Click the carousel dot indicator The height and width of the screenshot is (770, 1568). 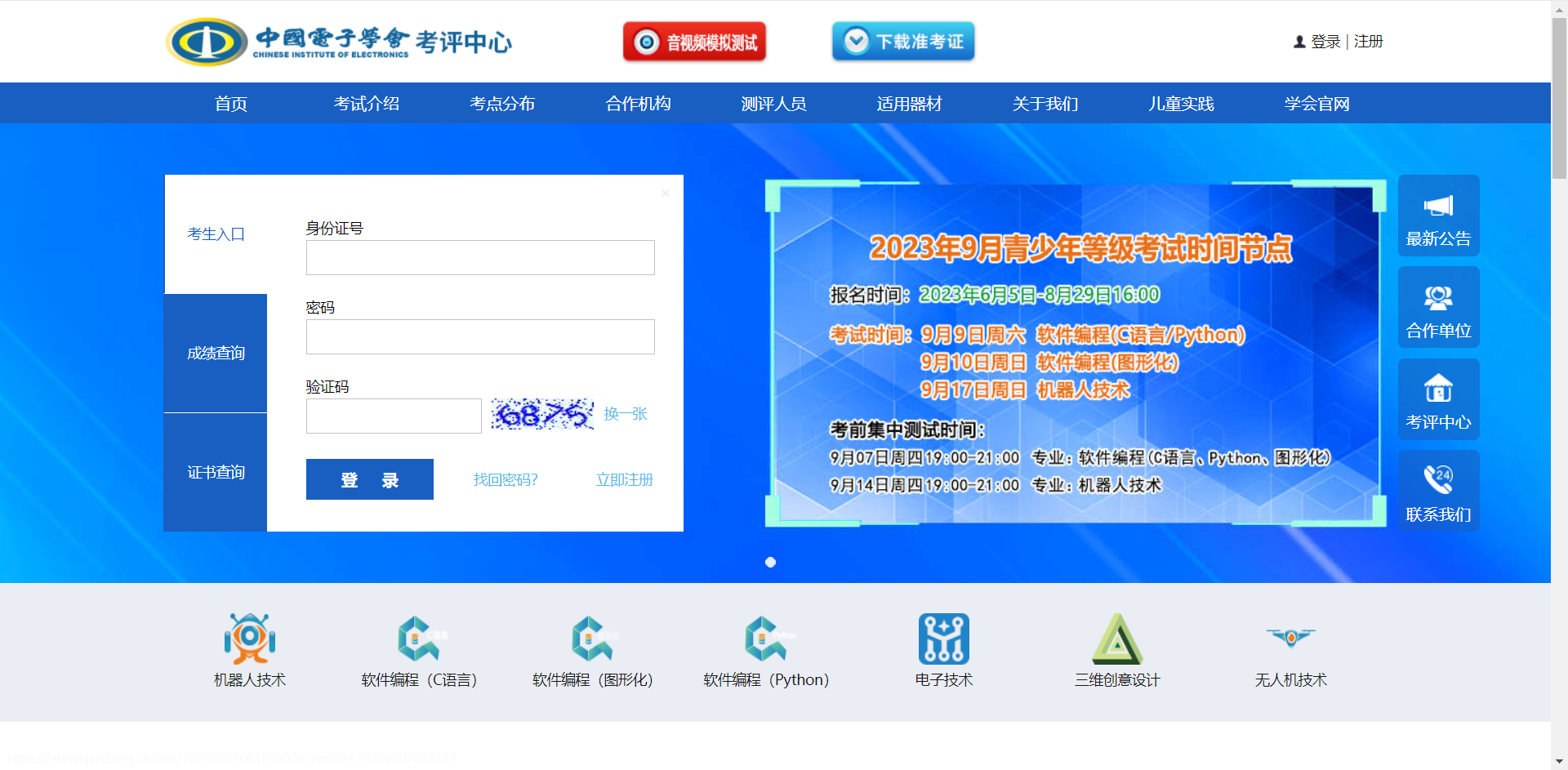[x=769, y=562]
